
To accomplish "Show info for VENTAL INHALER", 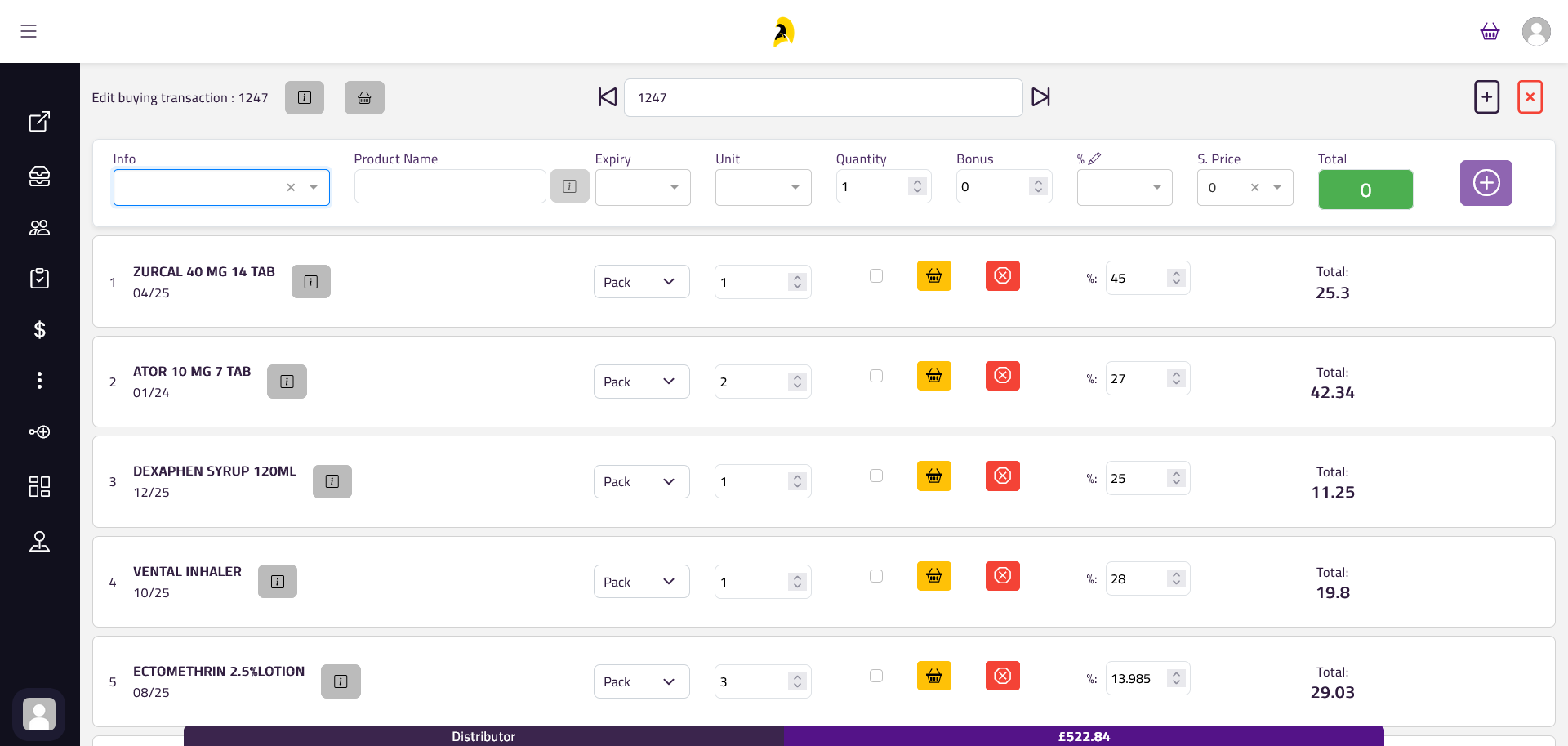I will coord(278,582).
